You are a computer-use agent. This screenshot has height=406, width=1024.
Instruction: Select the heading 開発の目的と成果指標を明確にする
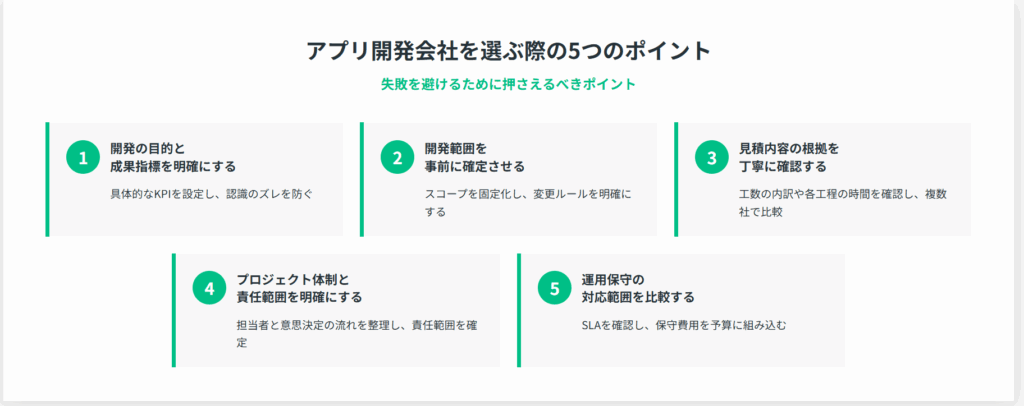173,157
